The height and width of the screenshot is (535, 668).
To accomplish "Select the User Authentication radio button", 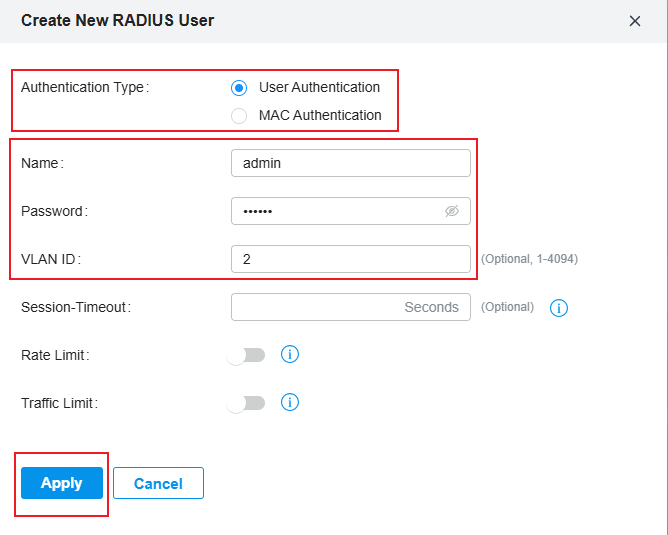I will point(239,88).
